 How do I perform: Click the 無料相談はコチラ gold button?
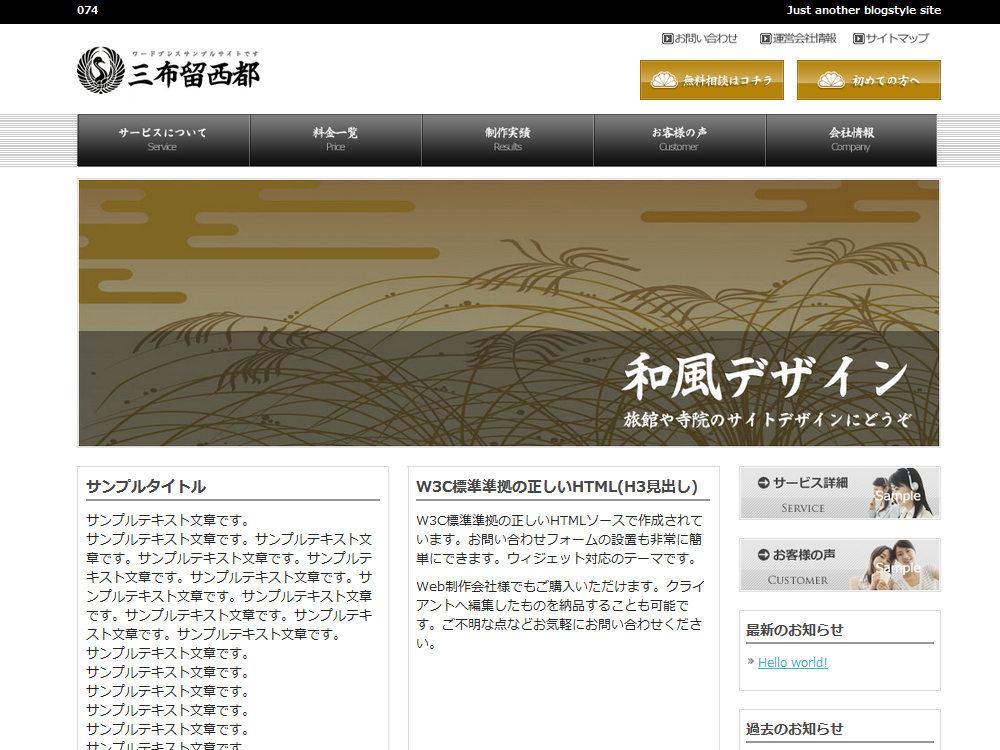pyautogui.click(x=712, y=80)
